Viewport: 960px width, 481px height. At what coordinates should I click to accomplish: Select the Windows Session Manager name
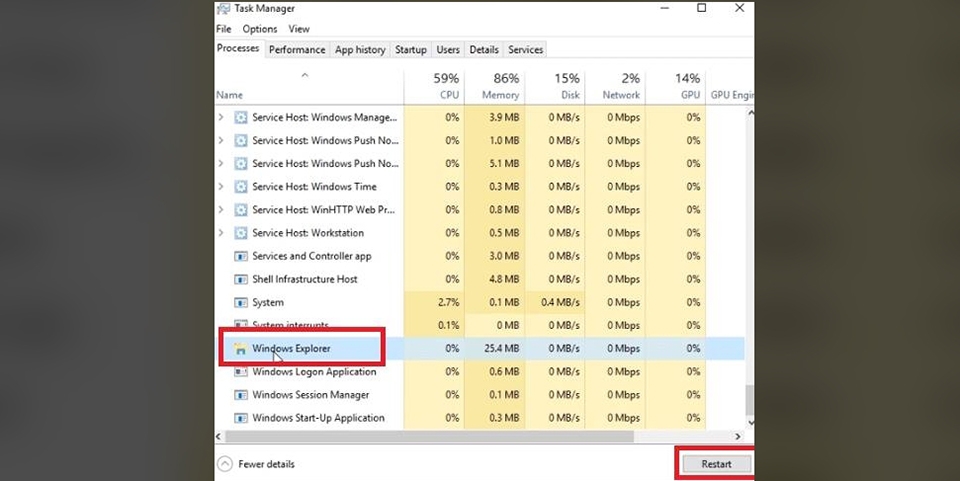(311, 395)
